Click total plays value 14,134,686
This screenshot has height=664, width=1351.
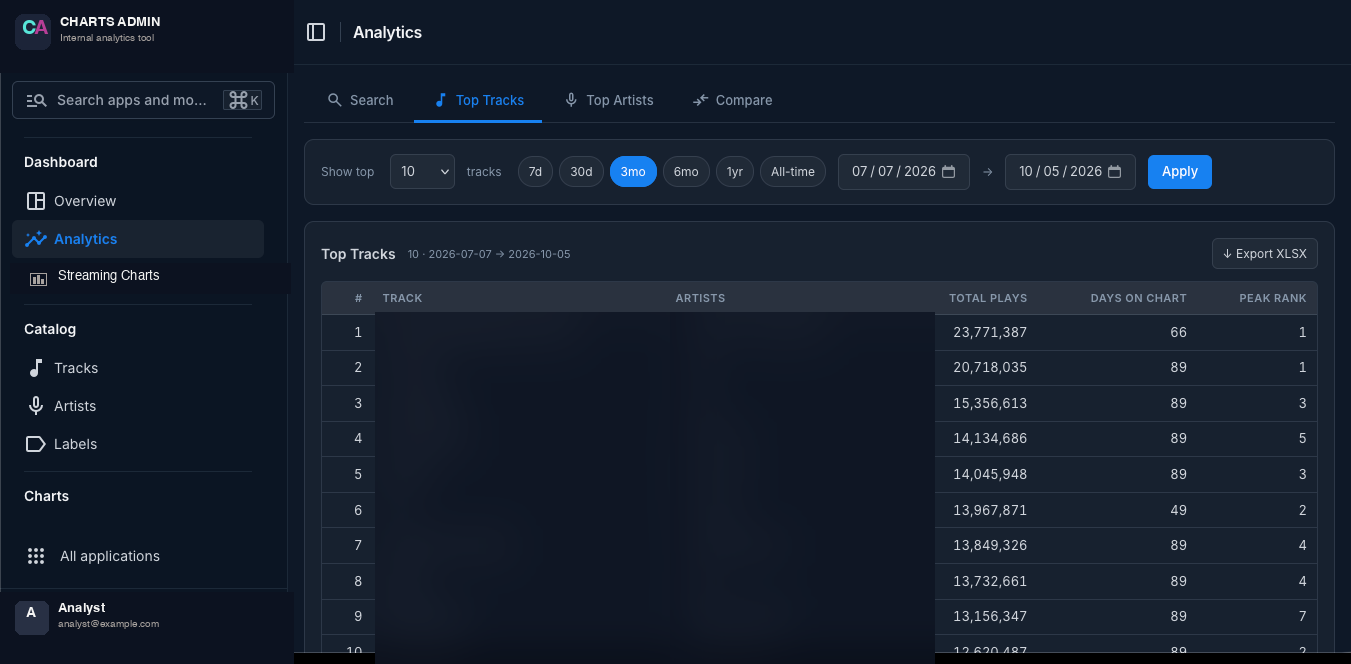pyautogui.click(x=990, y=438)
